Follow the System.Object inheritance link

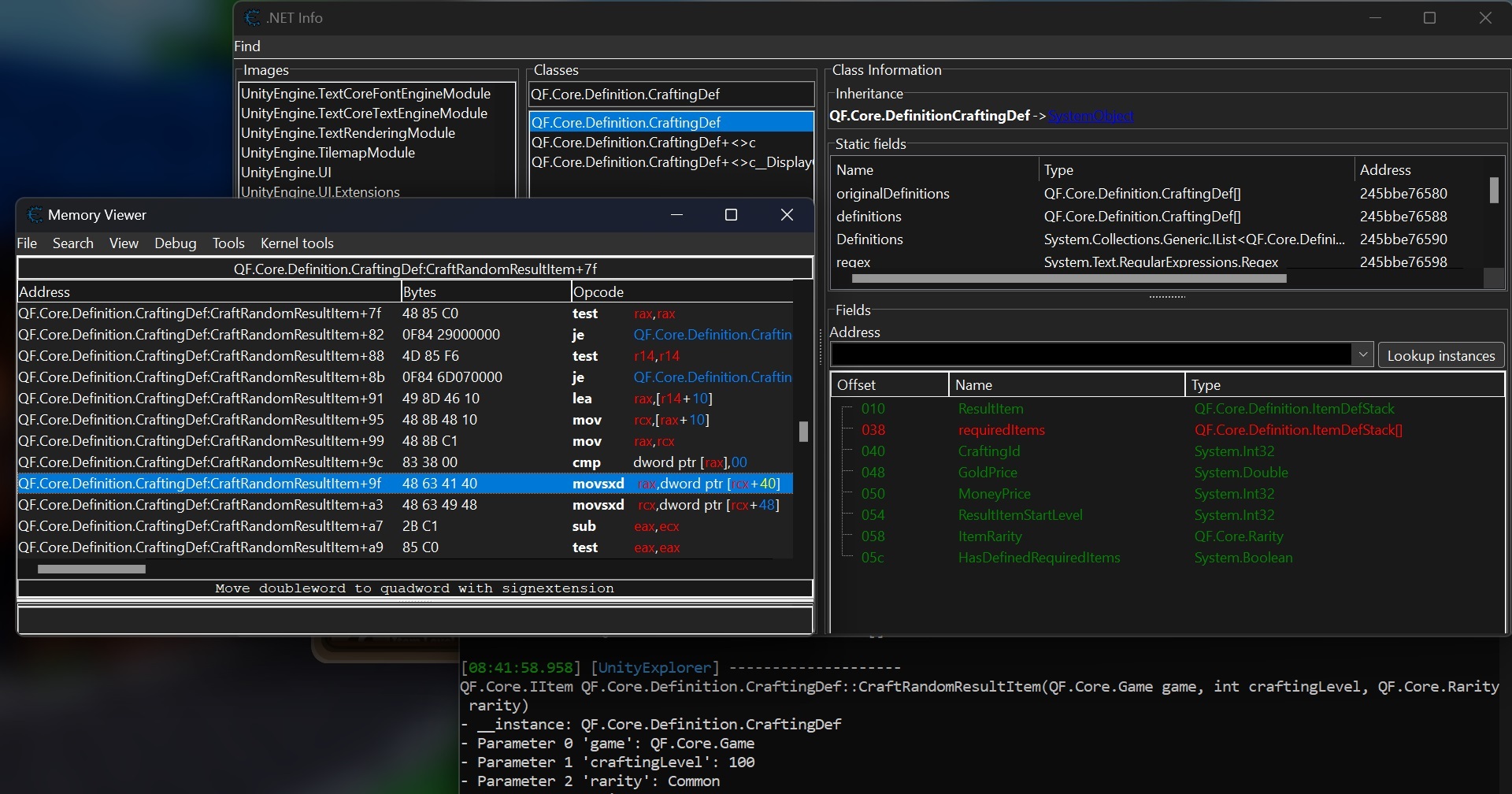[x=1091, y=116]
